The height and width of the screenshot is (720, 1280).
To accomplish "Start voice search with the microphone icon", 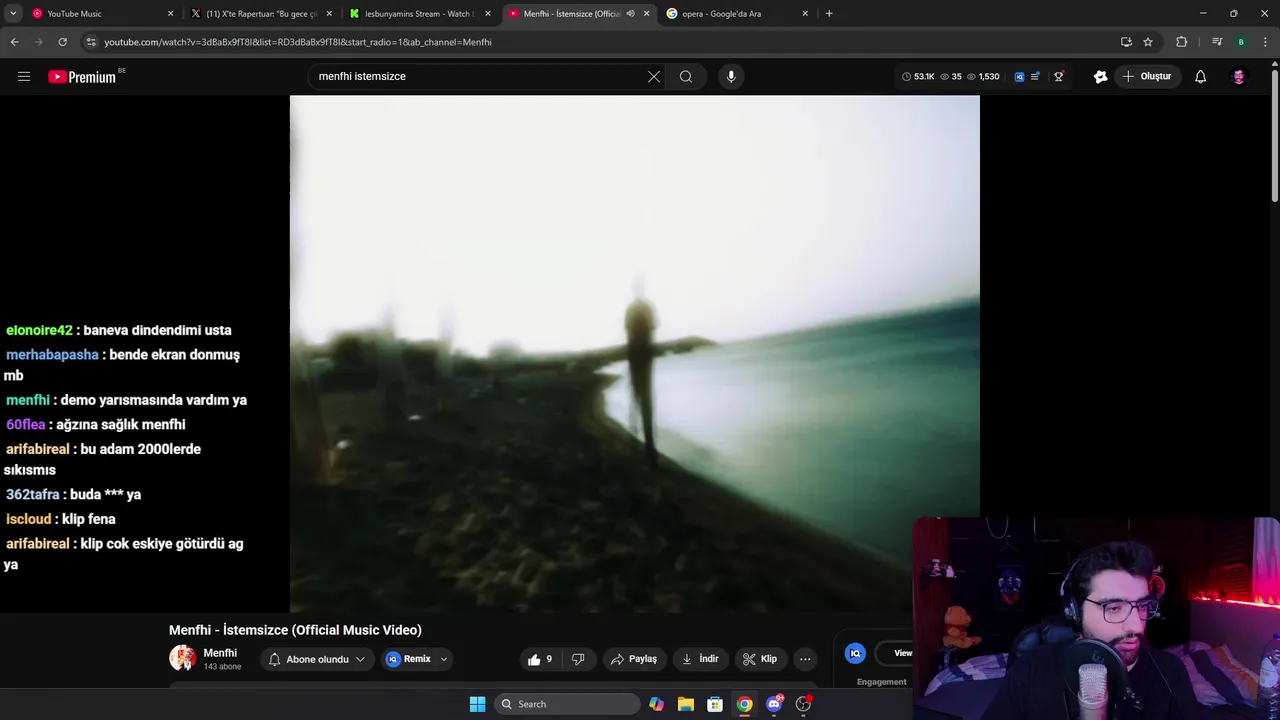I will point(731,76).
